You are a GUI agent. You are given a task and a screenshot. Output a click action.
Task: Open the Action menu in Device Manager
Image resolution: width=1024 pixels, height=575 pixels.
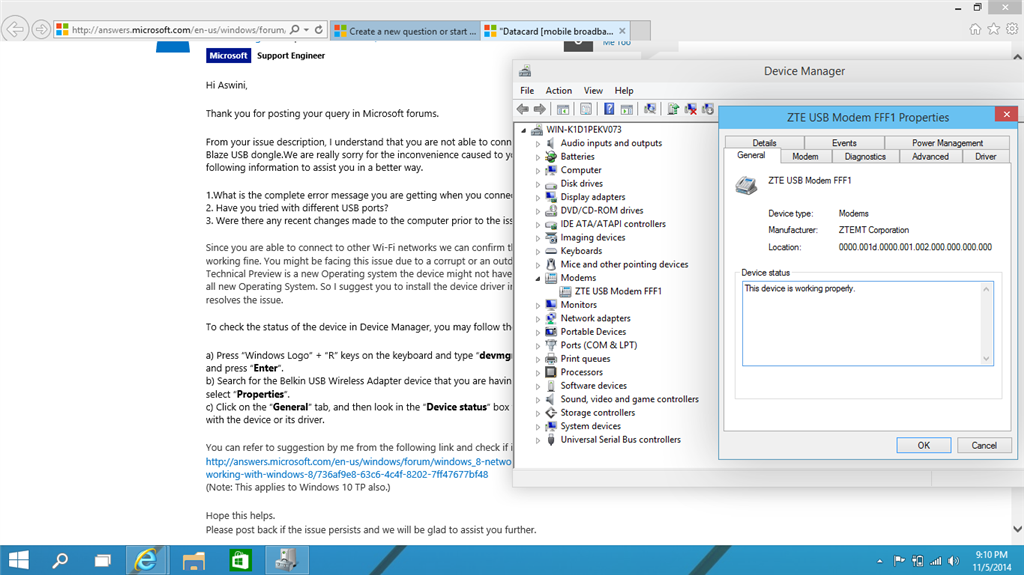coord(558,91)
